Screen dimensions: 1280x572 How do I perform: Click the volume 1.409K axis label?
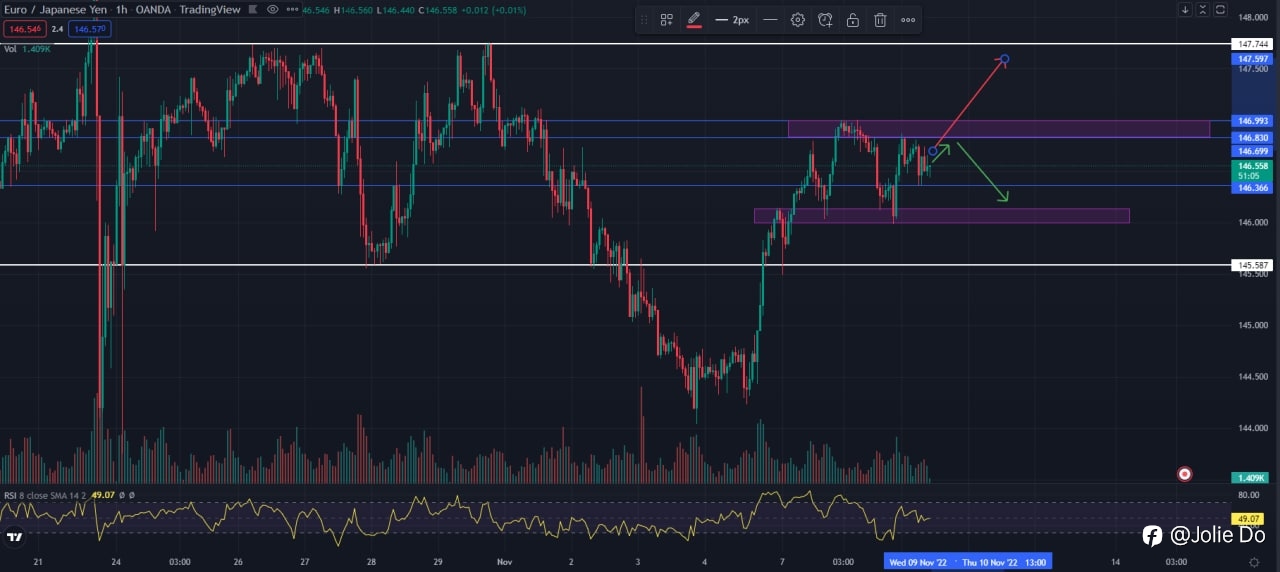[1251, 478]
